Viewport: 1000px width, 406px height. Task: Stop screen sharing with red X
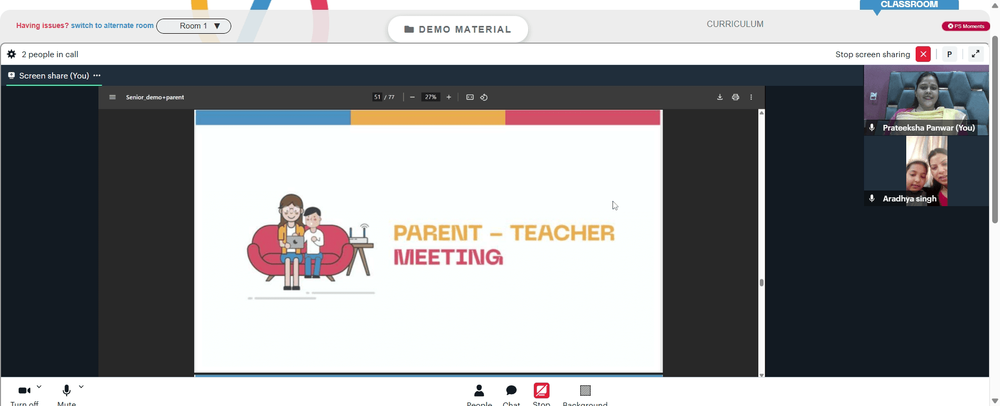[x=923, y=54]
